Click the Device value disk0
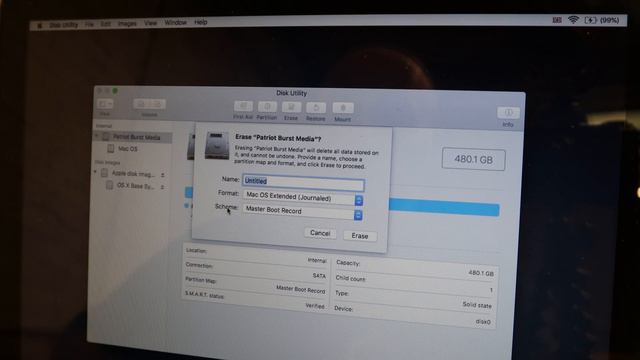Viewport: 640px width, 360px height. pyautogui.click(x=483, y=322)
